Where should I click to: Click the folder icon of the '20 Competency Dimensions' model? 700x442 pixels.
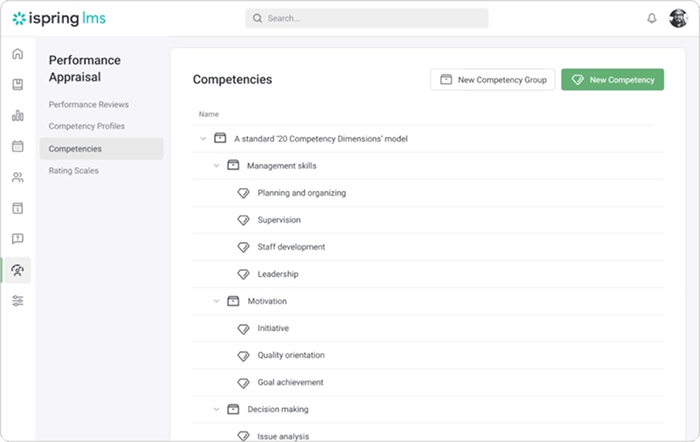point(220,138)
